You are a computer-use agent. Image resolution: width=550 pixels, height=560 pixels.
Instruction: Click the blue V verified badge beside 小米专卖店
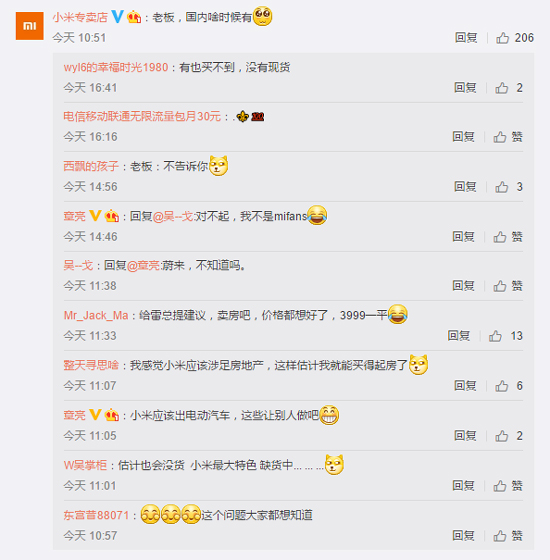point(118,16)
